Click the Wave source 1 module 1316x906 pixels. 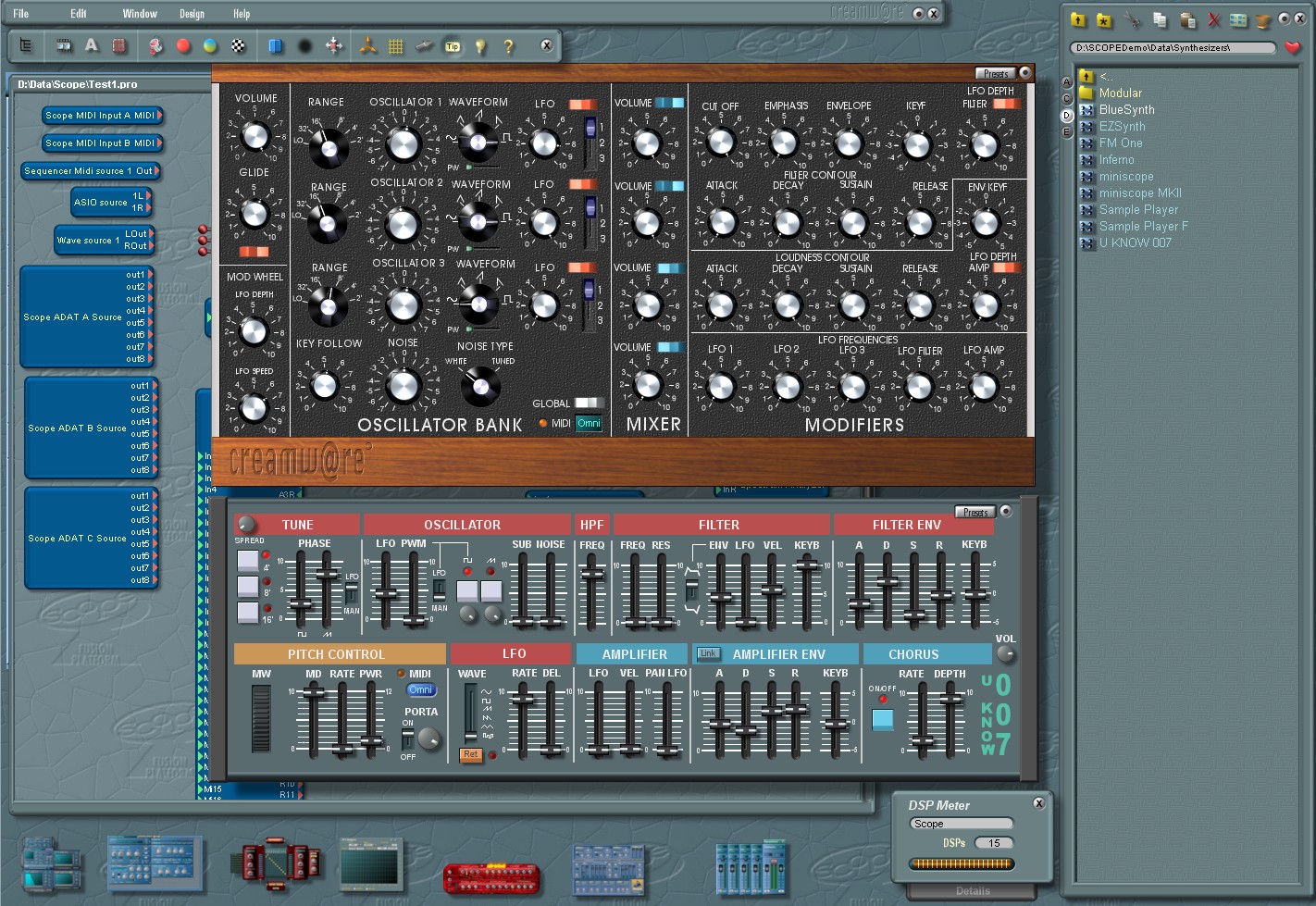click(104, 240)
